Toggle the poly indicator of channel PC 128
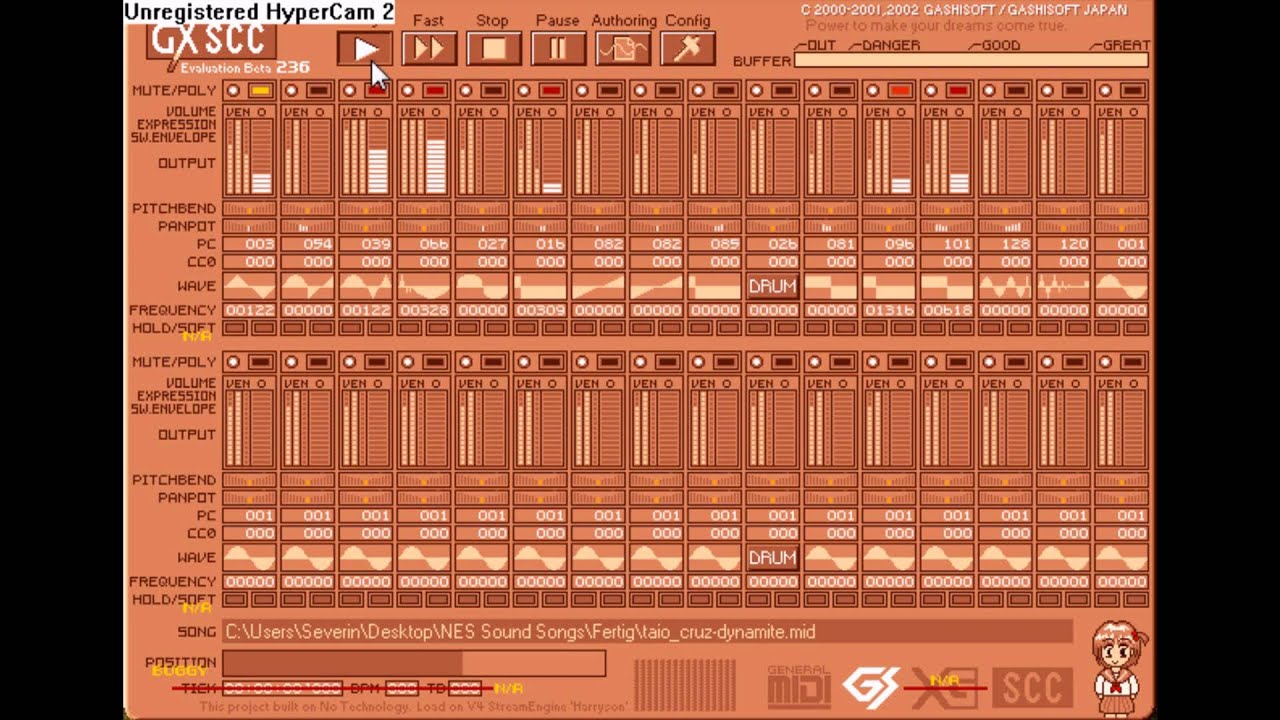Image resolution: width=1280 pixels, height=720 pixels. coord(1015,91)
